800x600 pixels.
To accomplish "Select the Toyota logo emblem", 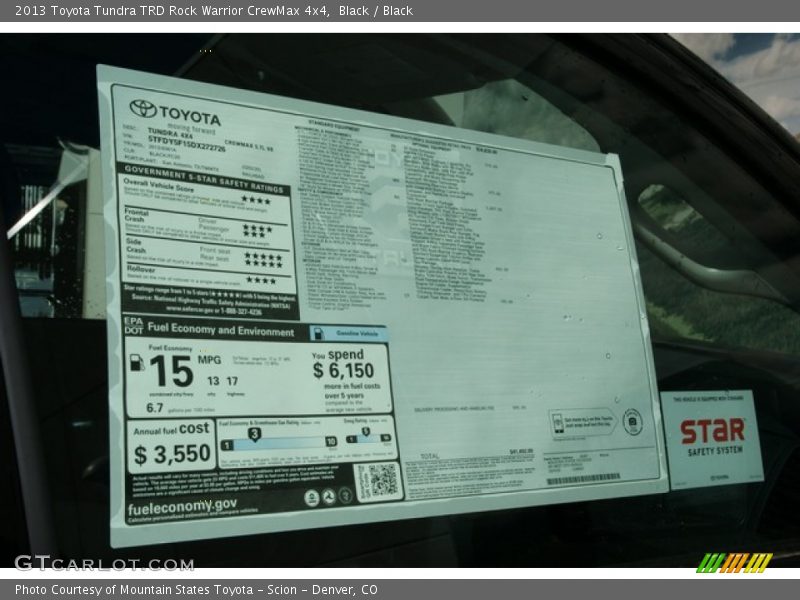I will pos(143,107).
